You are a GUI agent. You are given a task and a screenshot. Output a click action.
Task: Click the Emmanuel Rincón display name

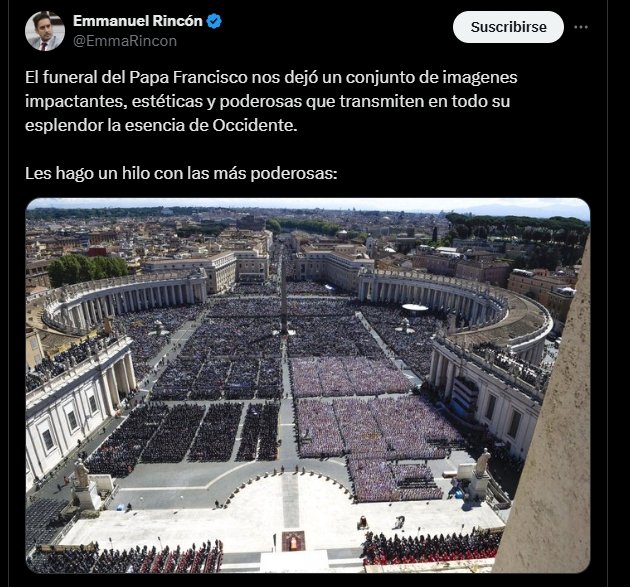[138, 21]
